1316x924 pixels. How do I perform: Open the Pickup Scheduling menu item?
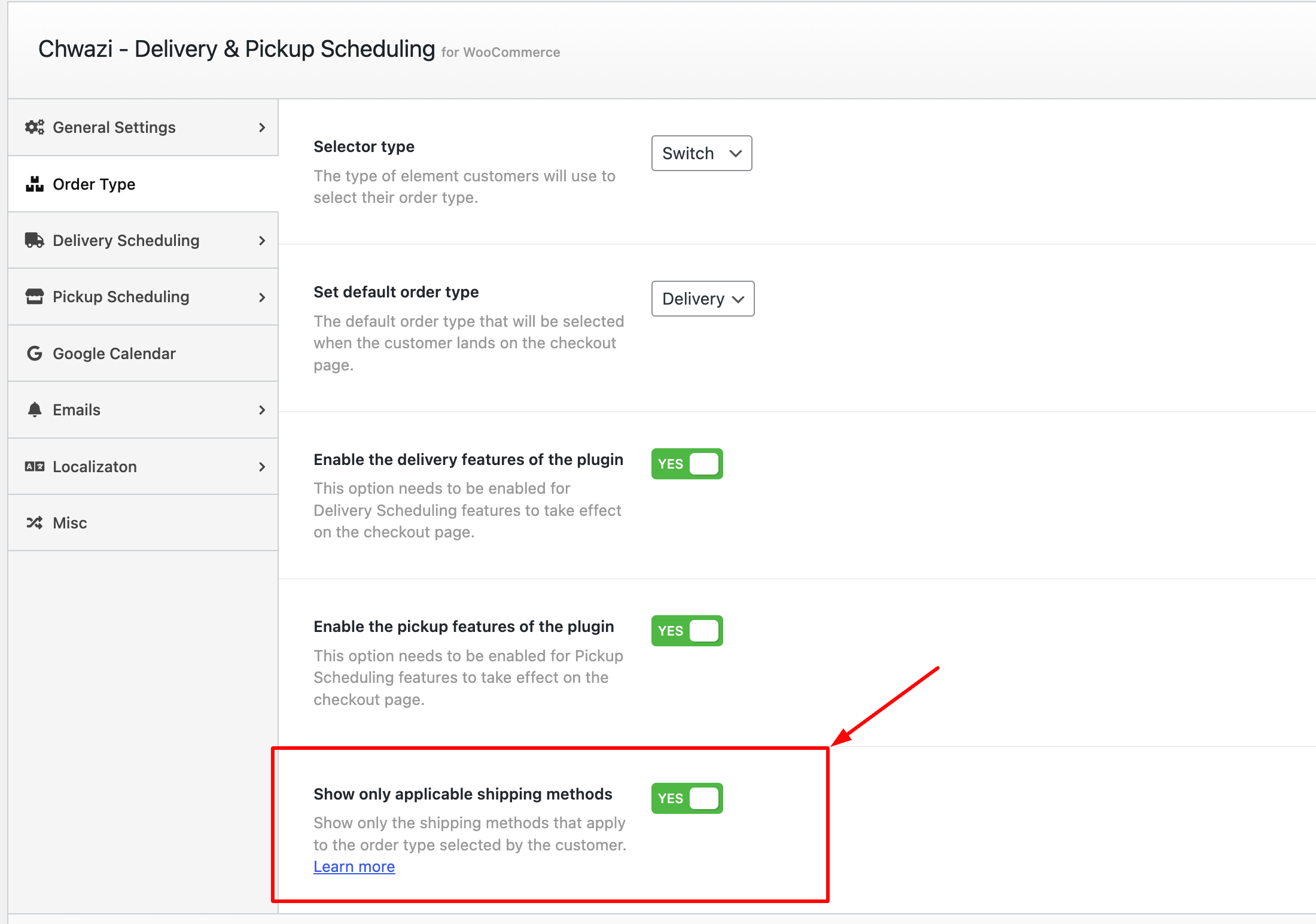pos(143,297)
